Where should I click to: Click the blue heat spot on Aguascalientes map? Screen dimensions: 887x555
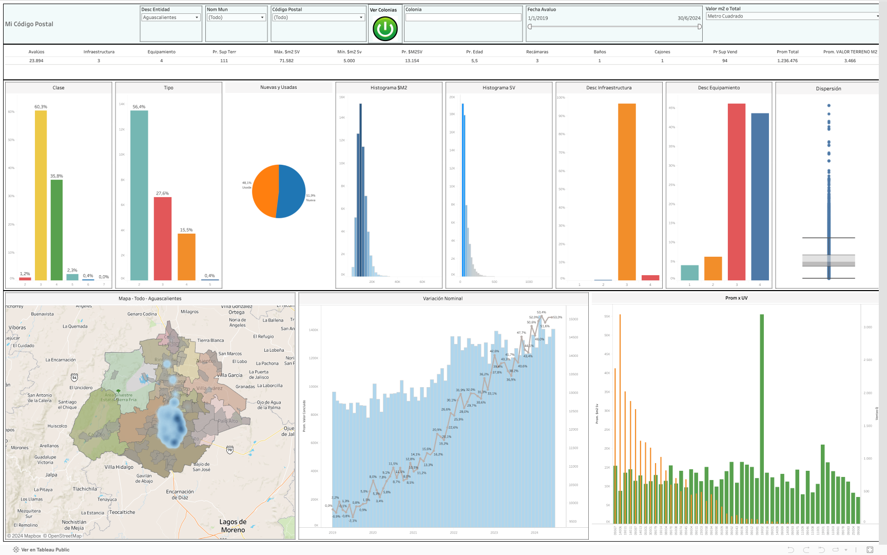pos(172,423)
